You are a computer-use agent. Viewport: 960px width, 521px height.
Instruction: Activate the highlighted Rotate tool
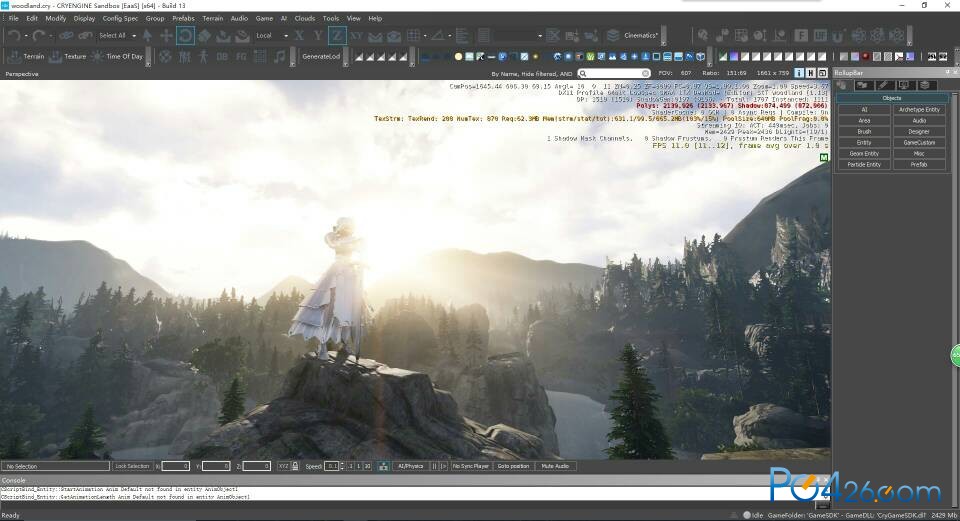tap(185, 36)
